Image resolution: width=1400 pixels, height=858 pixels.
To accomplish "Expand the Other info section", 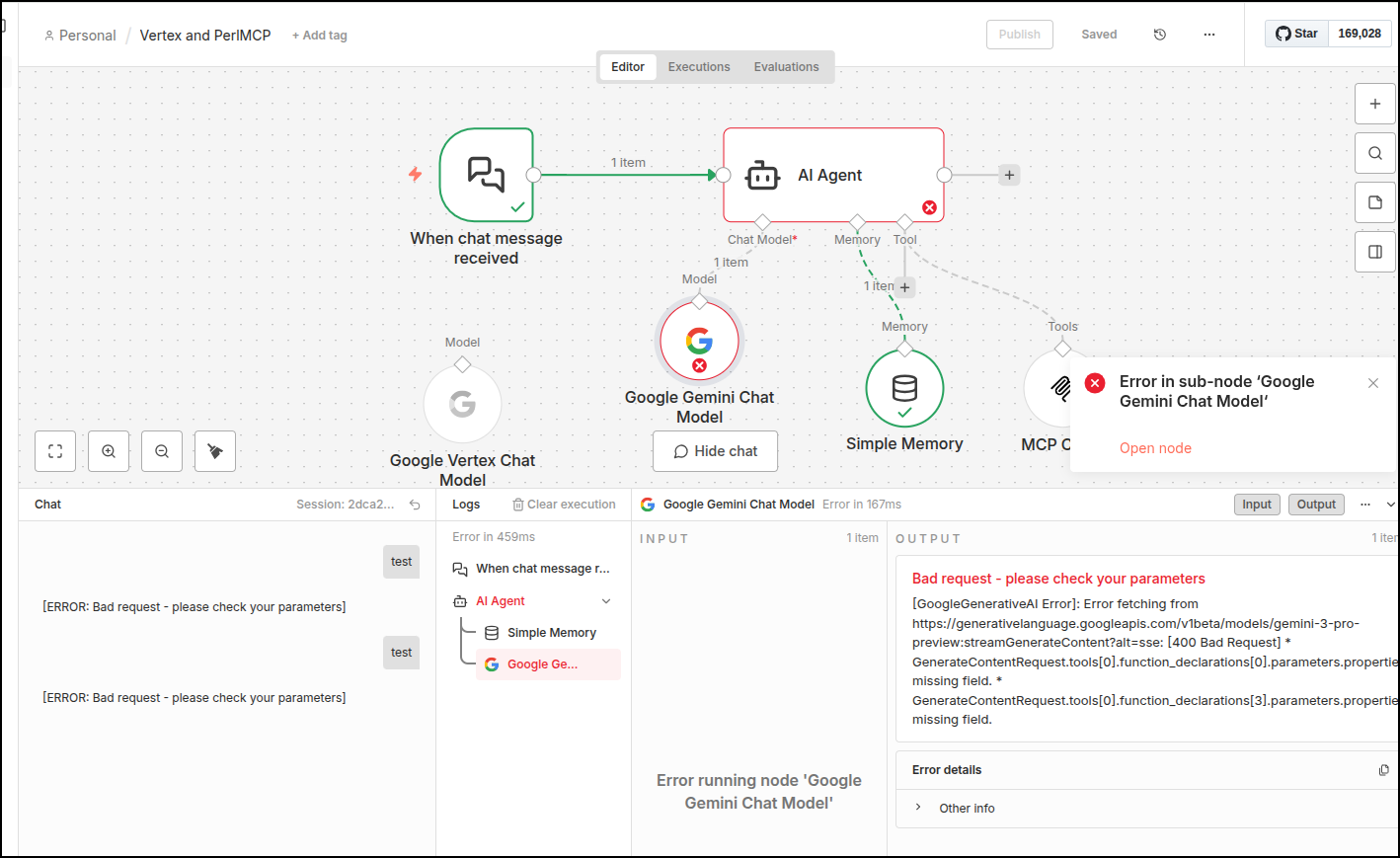I will click(x=918, y=808).
